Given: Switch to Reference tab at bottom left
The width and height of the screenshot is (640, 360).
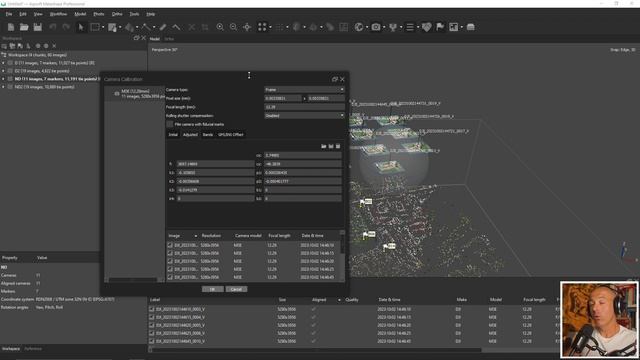Looking at the screenshot, I should (x=33, y=349).
